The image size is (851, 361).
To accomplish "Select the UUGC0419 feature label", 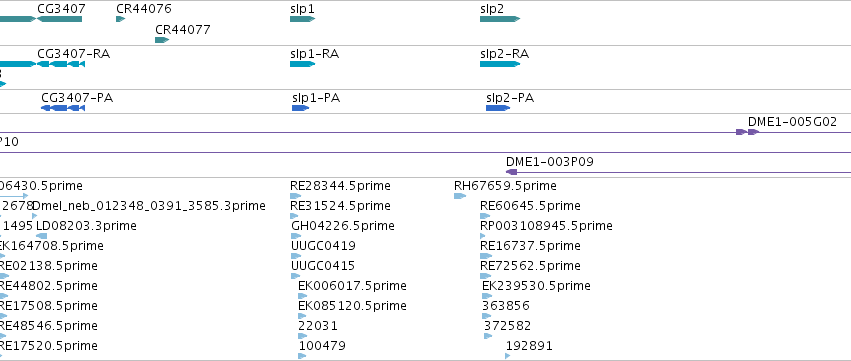I will coord(323,245).
